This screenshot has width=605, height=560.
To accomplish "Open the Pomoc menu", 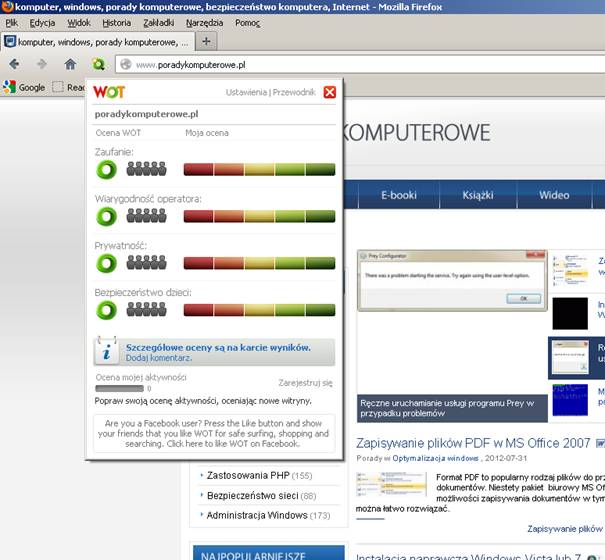I will pos(247,23).
